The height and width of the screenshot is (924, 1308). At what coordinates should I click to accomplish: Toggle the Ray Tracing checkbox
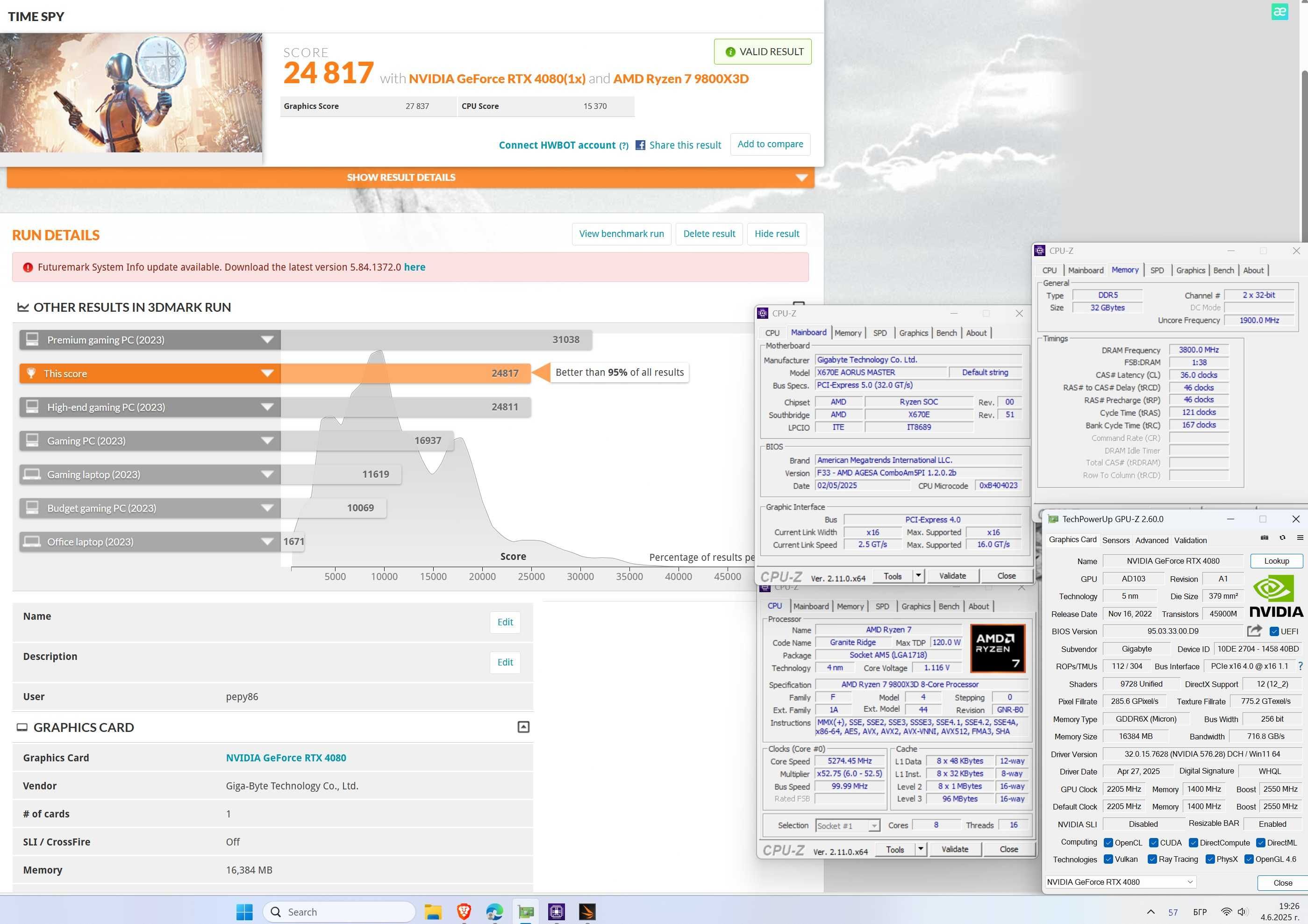tap(1152, 859)
